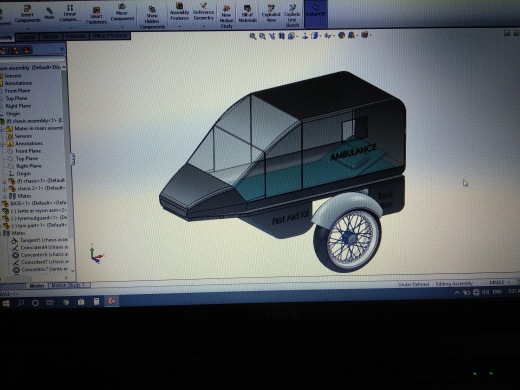Screen dimensions: 520x390
Task: Click Show Hidden Components icon
Action: coord(152,18)
